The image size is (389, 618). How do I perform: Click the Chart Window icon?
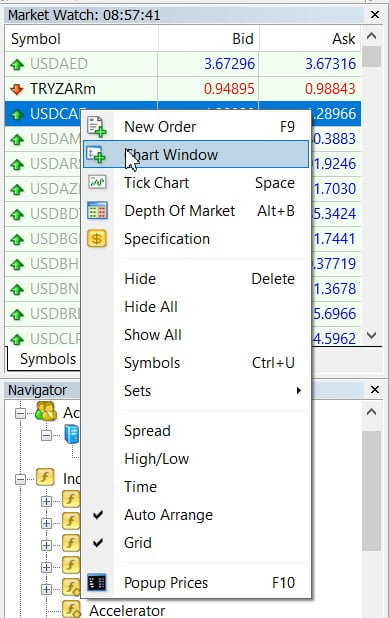pos(97,154)
